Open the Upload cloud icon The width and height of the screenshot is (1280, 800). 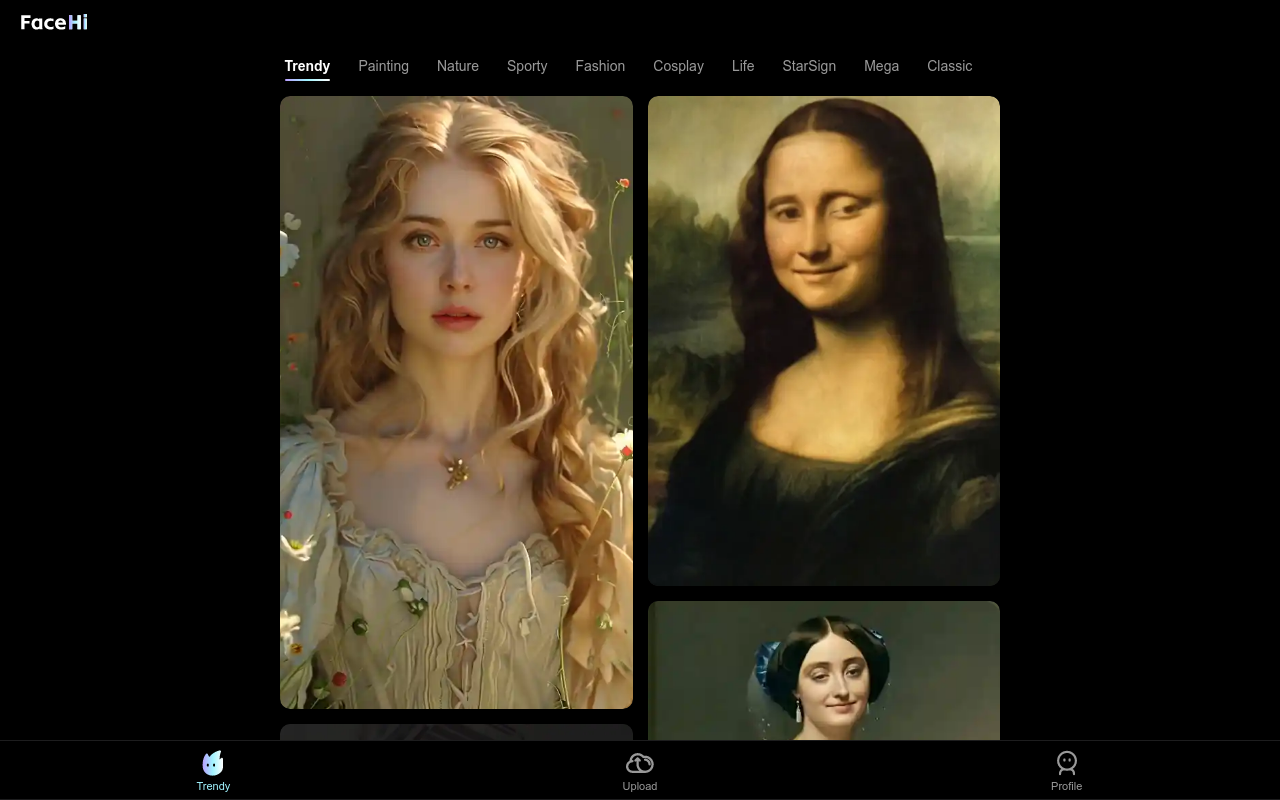click(x=640, y=764)
